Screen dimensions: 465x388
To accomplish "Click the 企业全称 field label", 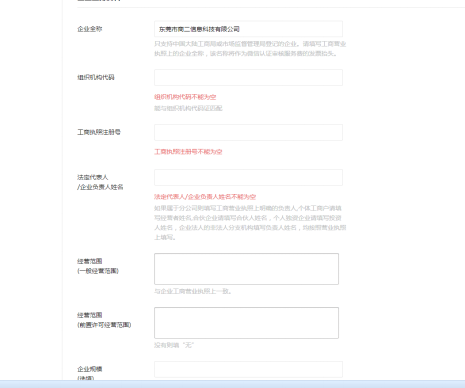I will tap(90, 29).
